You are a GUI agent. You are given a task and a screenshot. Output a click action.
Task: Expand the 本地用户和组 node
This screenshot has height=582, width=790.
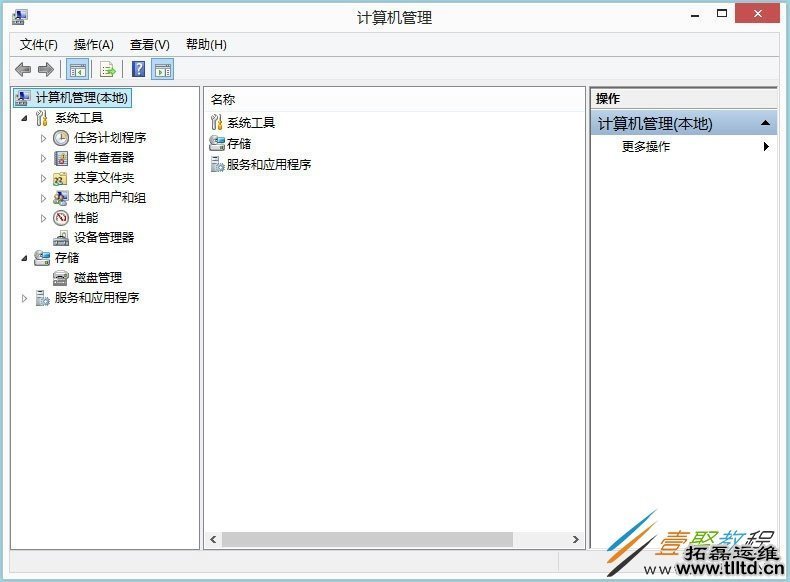43,199
